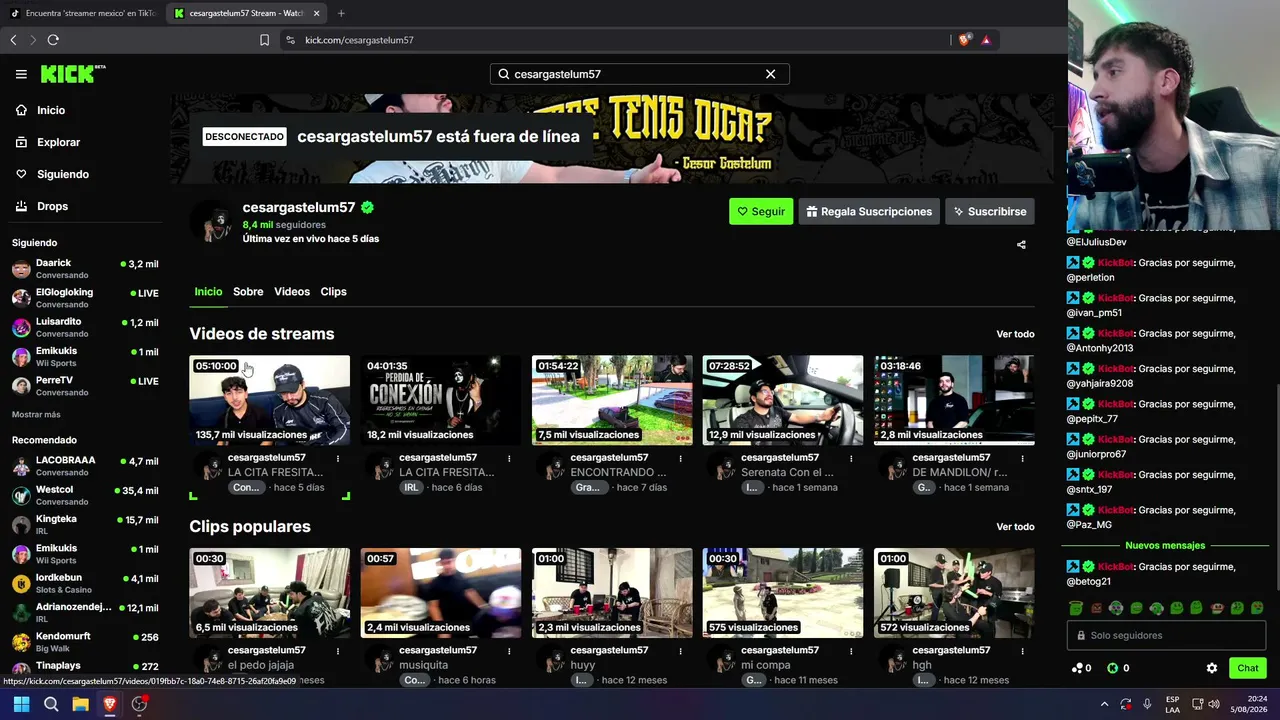
Task: Open Explorar in the sidebar
Action: (58, 142)
